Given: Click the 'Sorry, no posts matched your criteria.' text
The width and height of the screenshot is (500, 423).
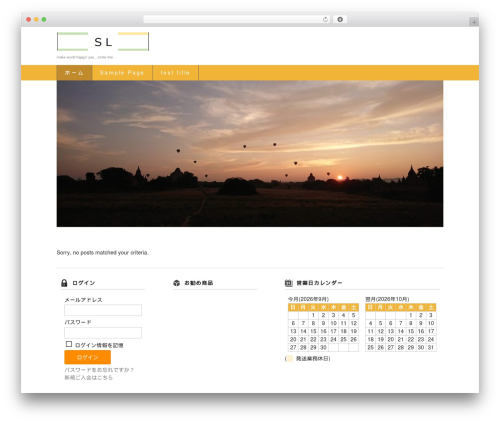Looking at the screenshot, I should click(x=102, y=253).
